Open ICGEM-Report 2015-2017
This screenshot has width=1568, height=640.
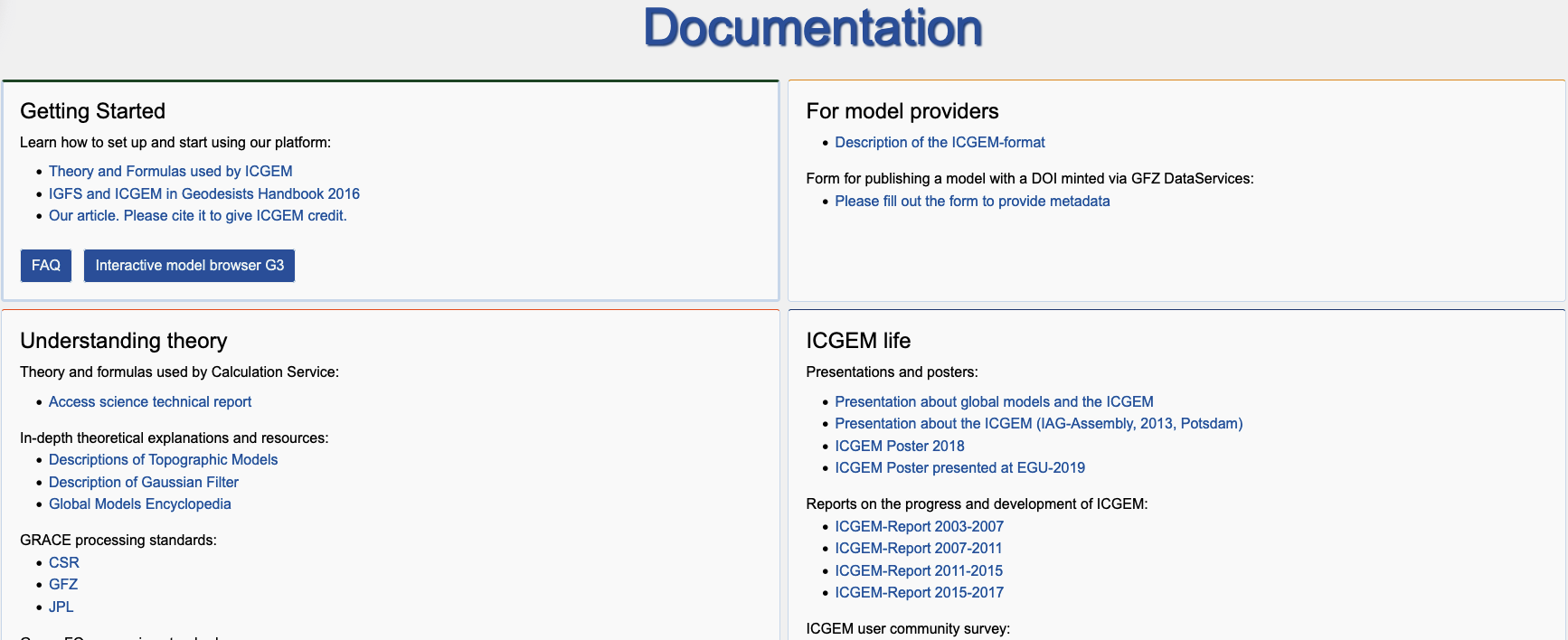pos(919,593)
